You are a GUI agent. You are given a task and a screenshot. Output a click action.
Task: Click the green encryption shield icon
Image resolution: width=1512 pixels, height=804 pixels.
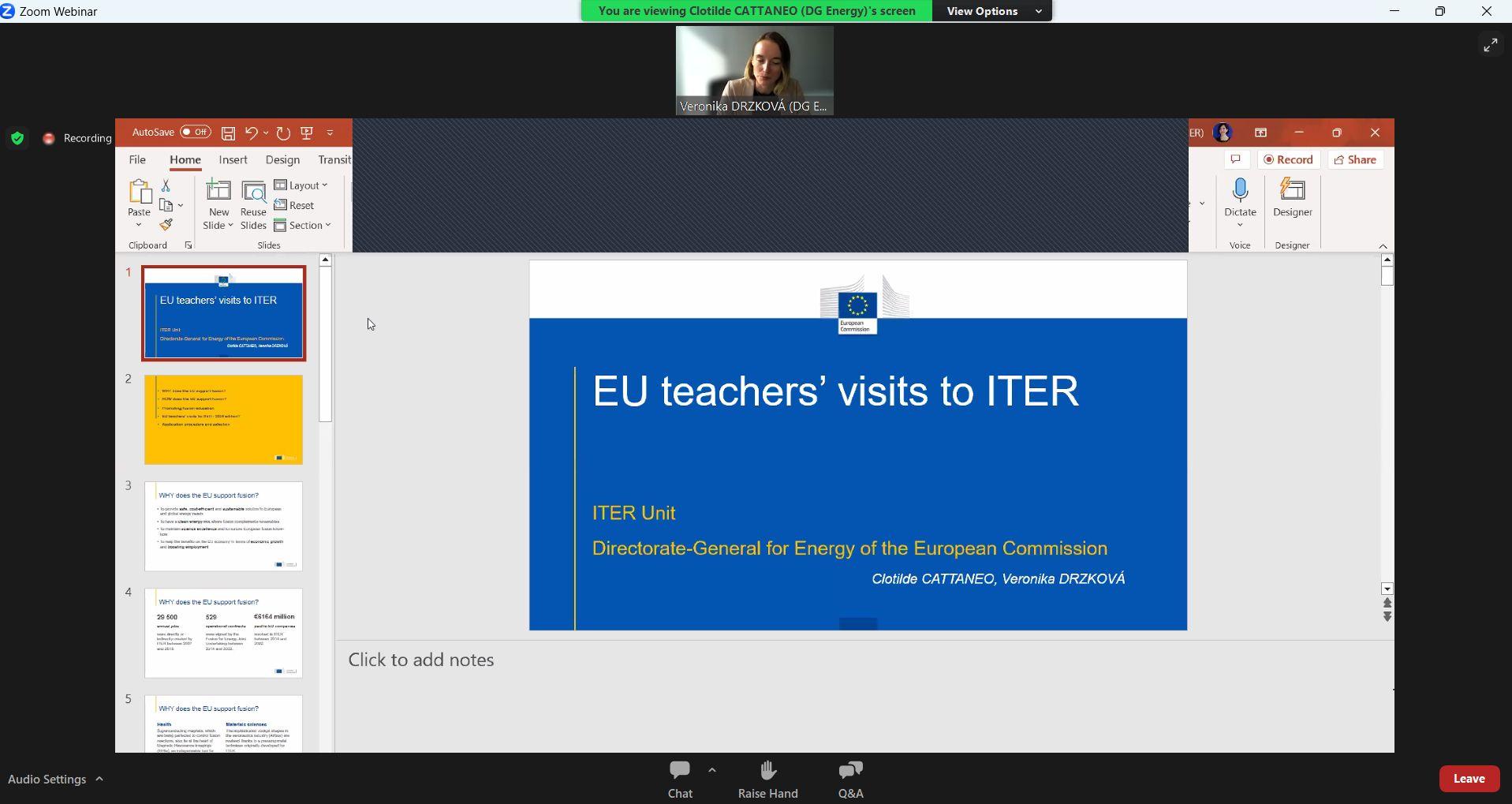(17, 138)
